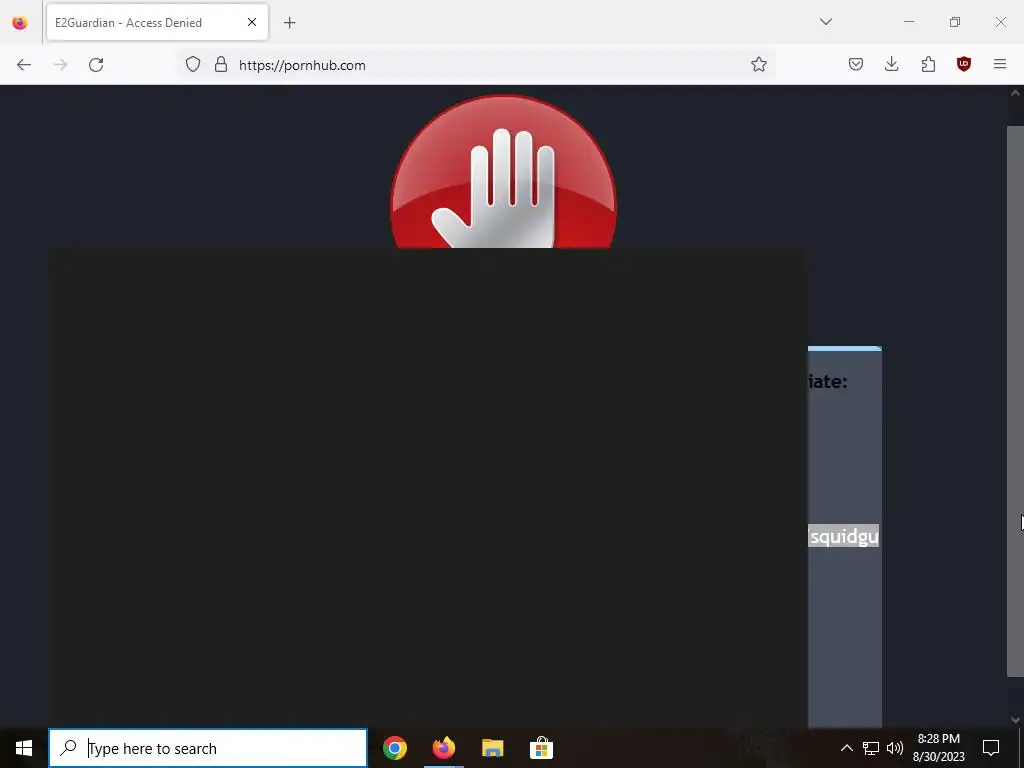Go back to the previous page
Image resolution: width=1024 pixels, height=768 pixels.
click(24, 65)
